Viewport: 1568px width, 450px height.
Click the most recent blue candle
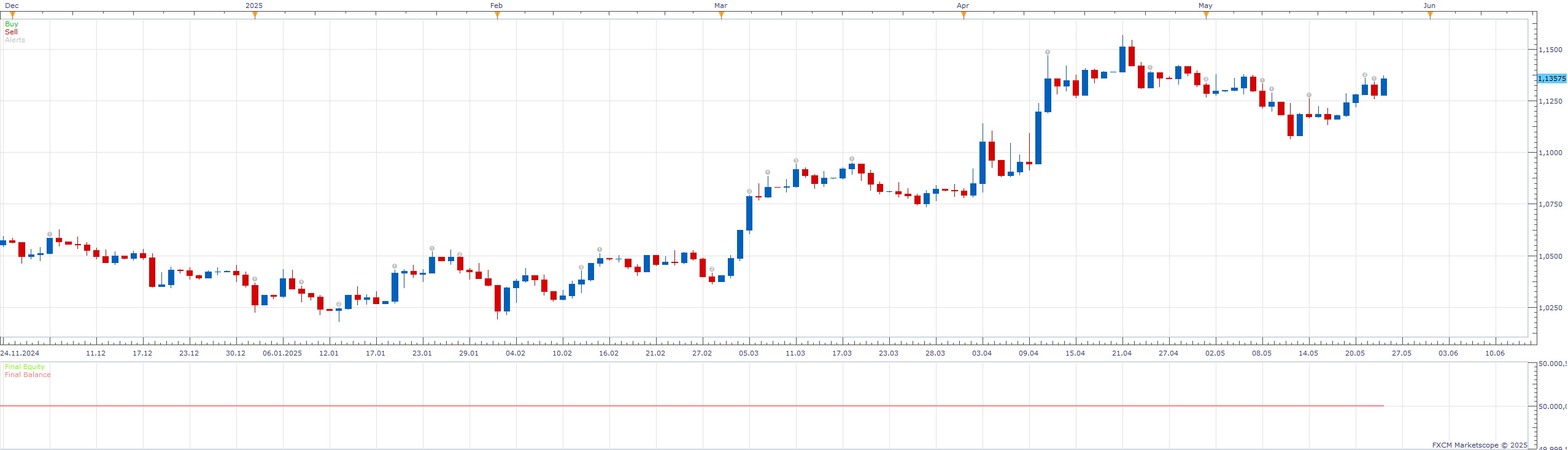point(1384,86)
